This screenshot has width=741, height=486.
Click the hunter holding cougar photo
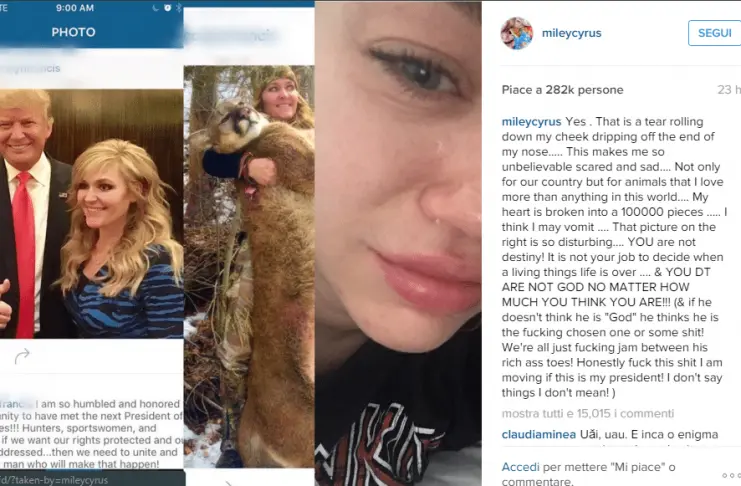coord(249,267)
